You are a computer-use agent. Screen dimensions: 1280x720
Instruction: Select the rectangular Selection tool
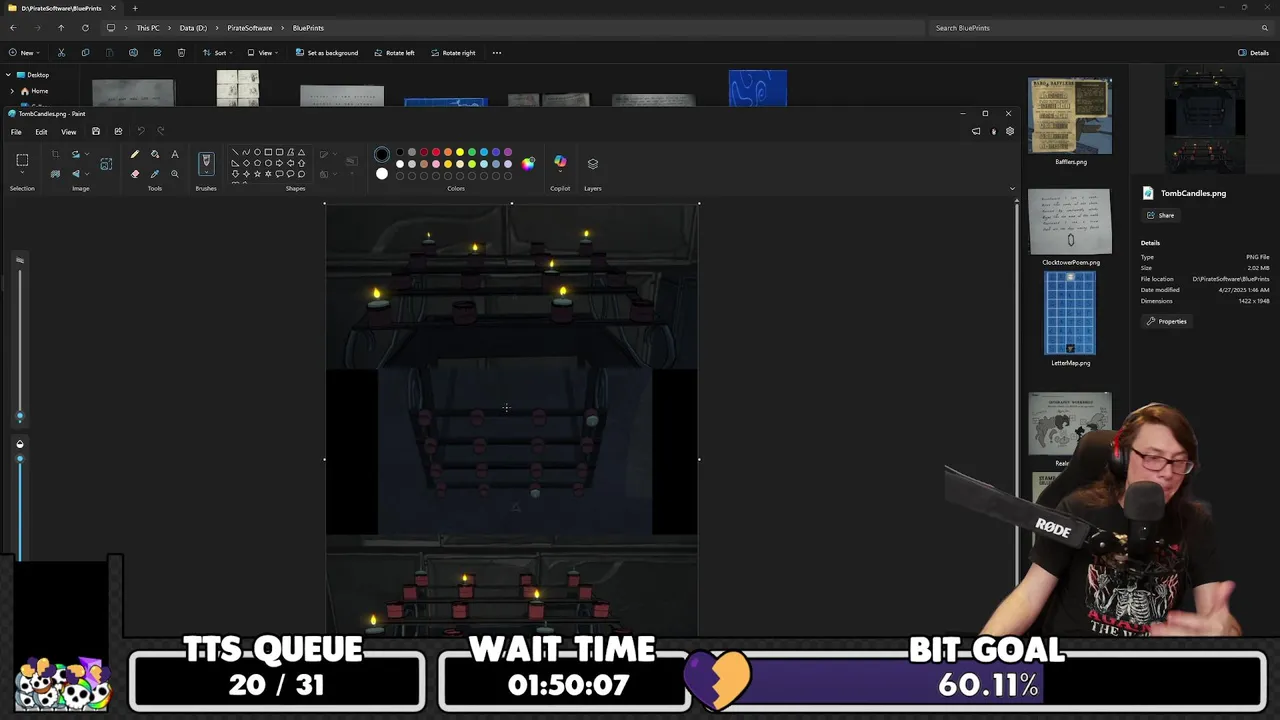click(x=22, y=160)
